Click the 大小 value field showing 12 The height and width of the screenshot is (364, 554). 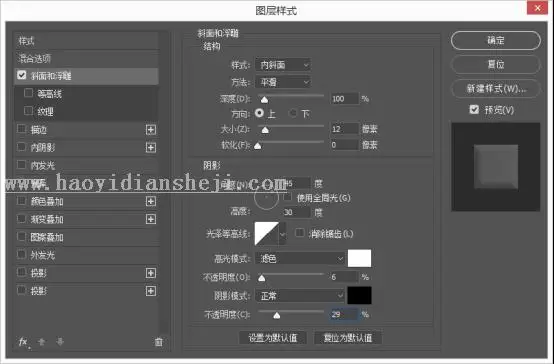coord(345,129)
